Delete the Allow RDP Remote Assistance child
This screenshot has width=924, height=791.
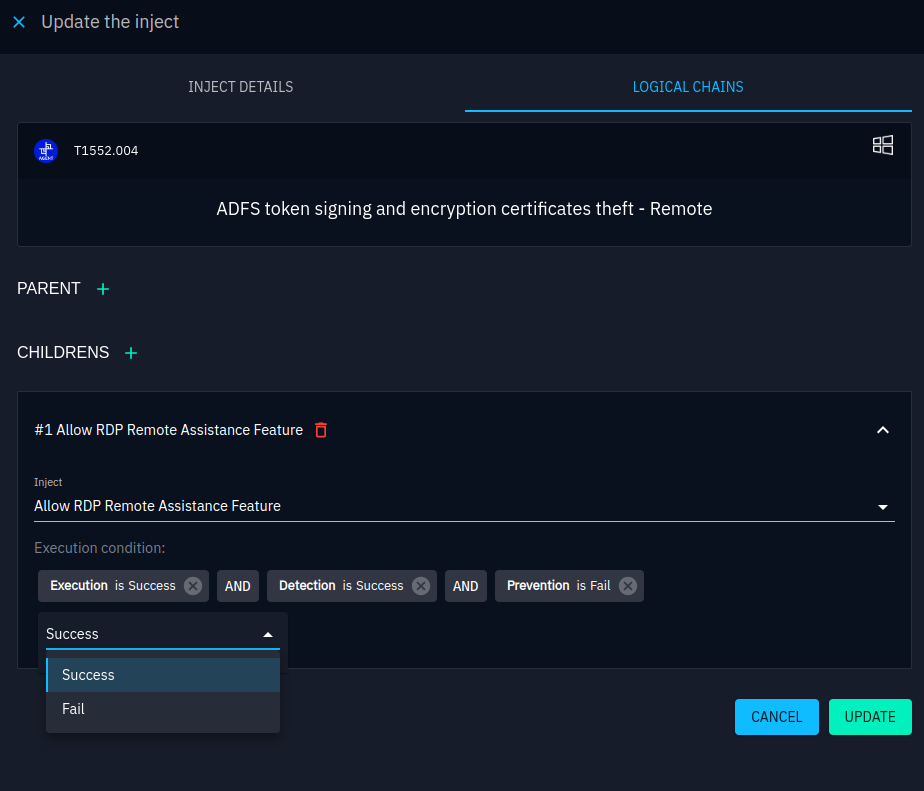tap(321, 430)
